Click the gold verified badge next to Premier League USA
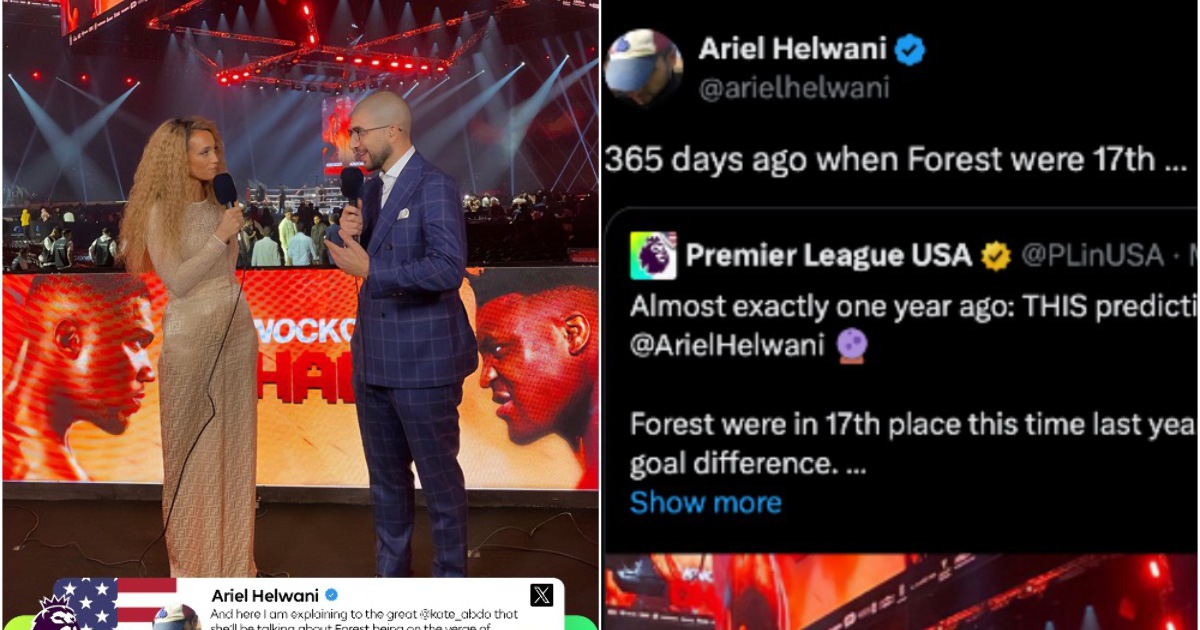The width and height of the screenshot is (1200, 630). [995, 257]
